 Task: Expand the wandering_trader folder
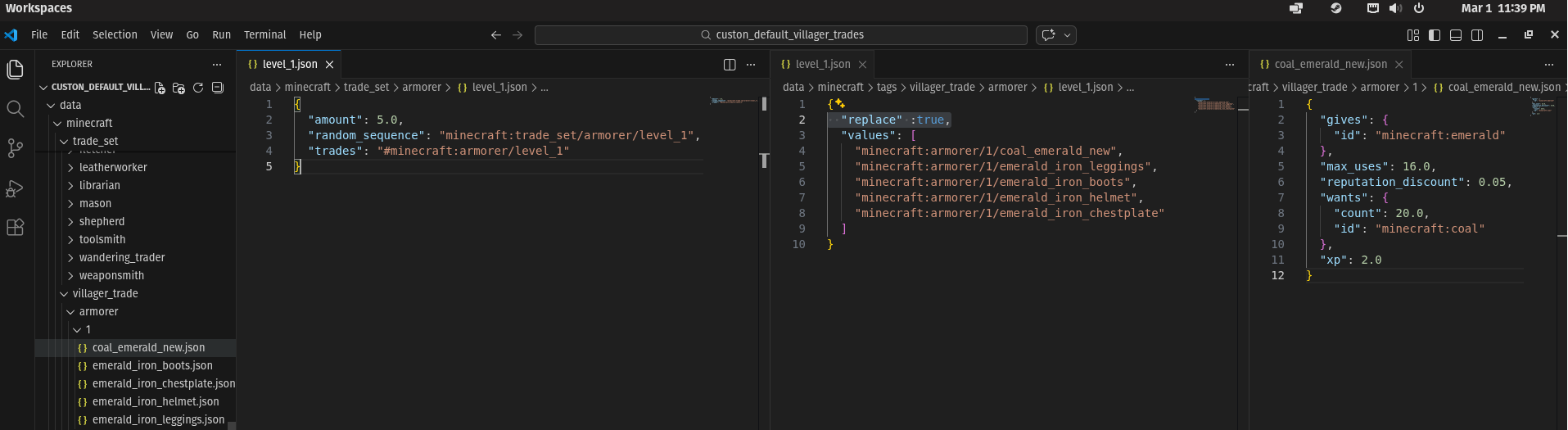pyautogui.click(x=121, y=258)
